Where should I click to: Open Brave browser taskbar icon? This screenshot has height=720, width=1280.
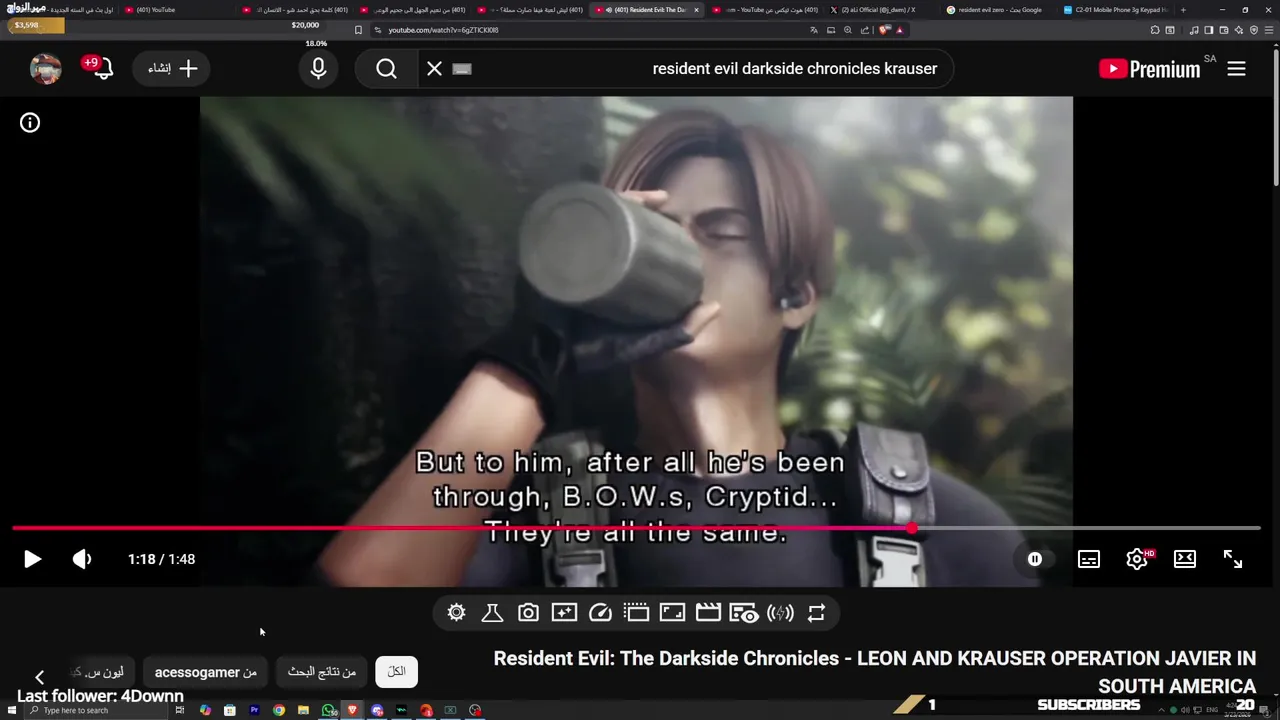[352, 710]
